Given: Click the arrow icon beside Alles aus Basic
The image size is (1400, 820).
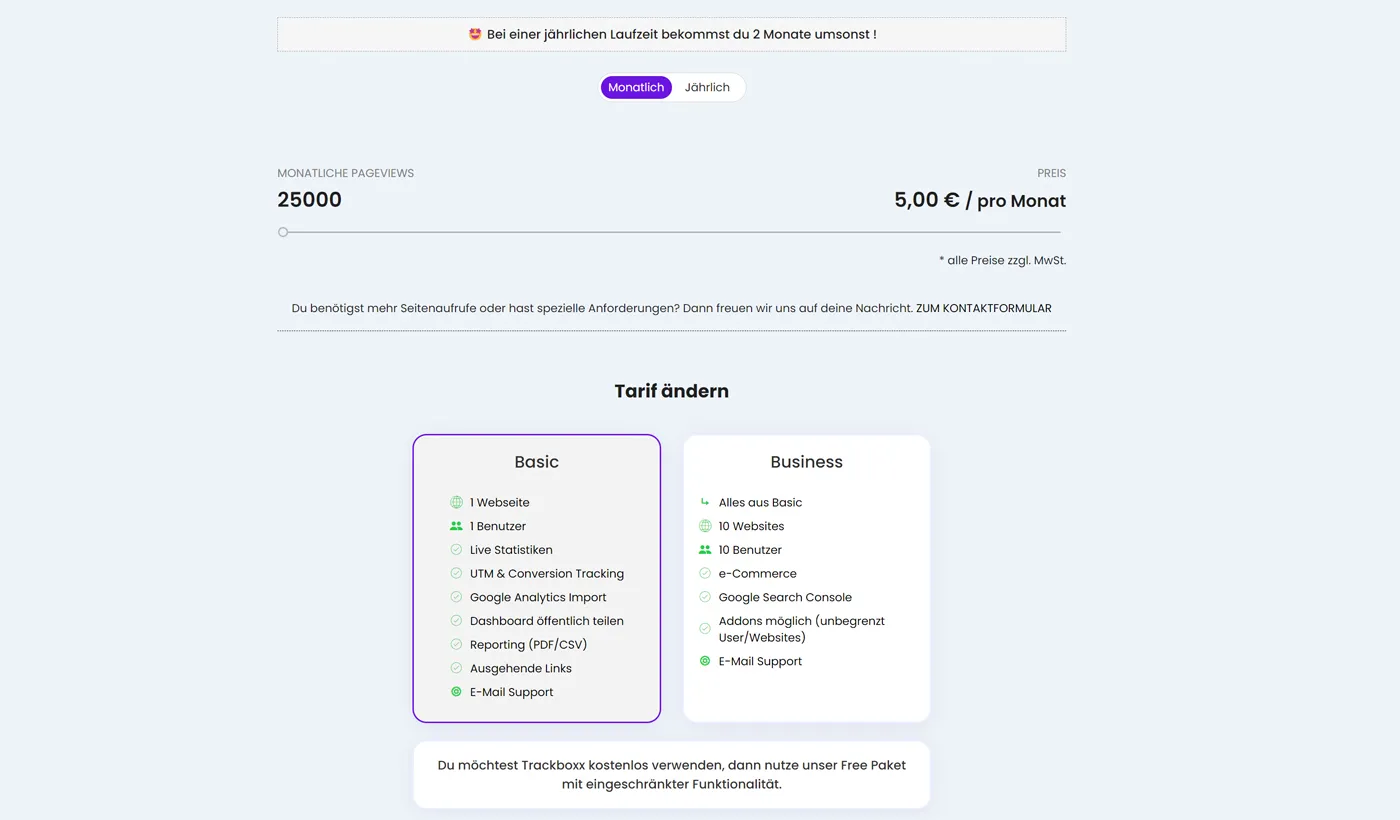Looking at the screenshot, I should pyautogui.click(x=705, y=502).
